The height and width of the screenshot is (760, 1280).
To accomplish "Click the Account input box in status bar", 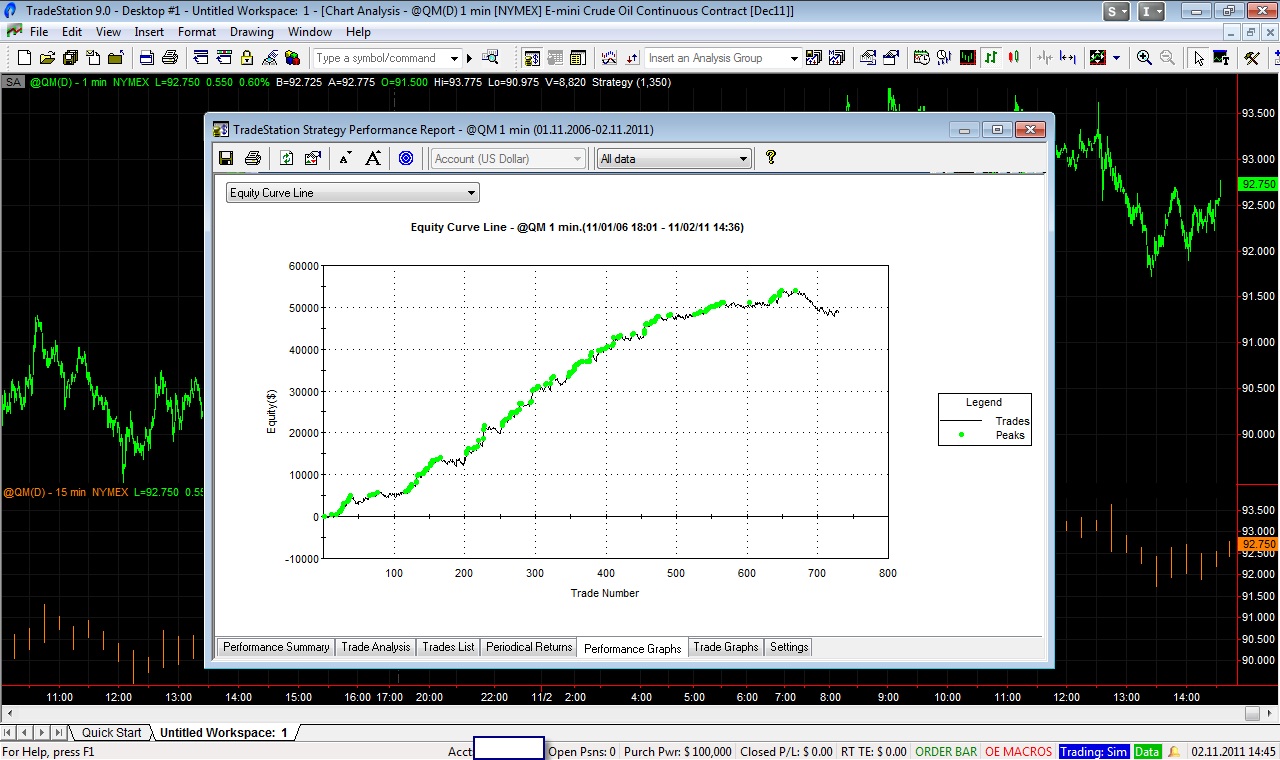I will coord(509,748).
